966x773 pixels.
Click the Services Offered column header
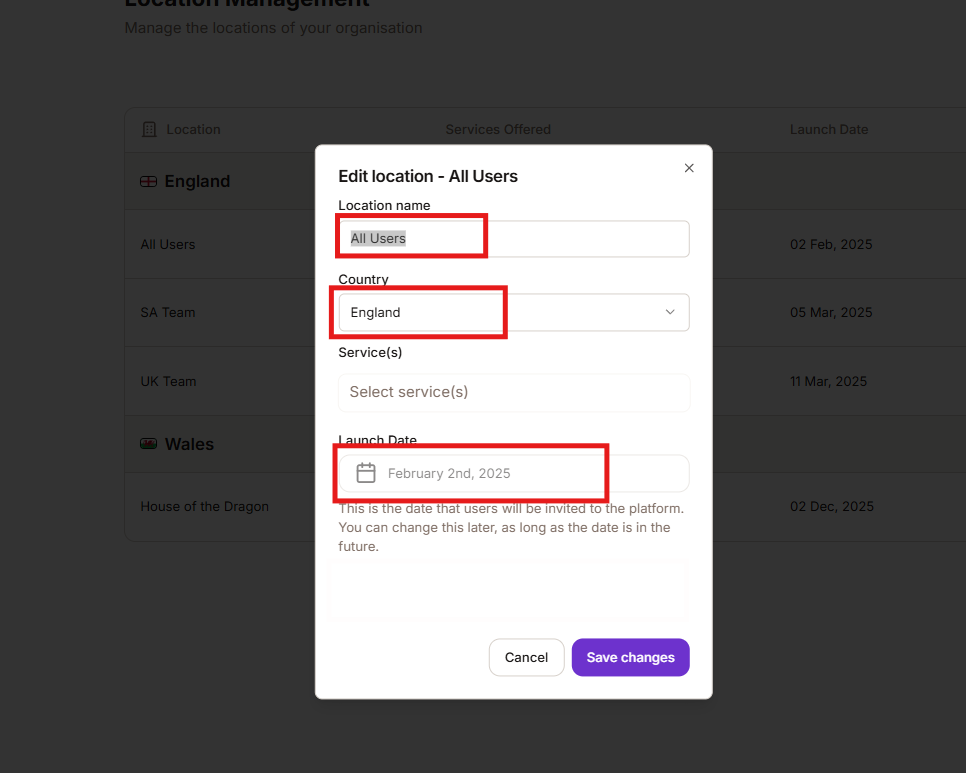[498, 129]
